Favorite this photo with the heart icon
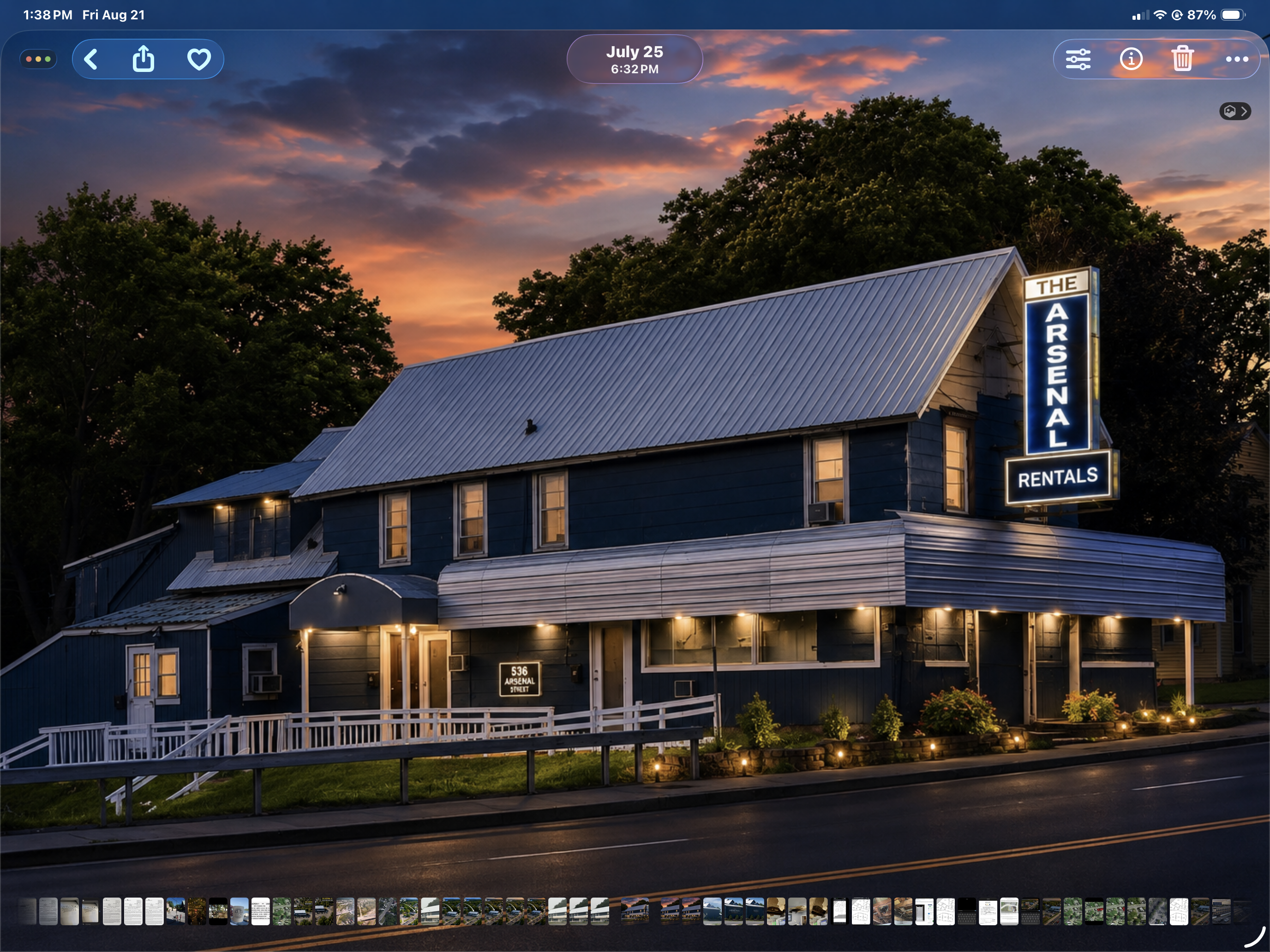Screen dimensions: 1270x952 pos(198,59)
